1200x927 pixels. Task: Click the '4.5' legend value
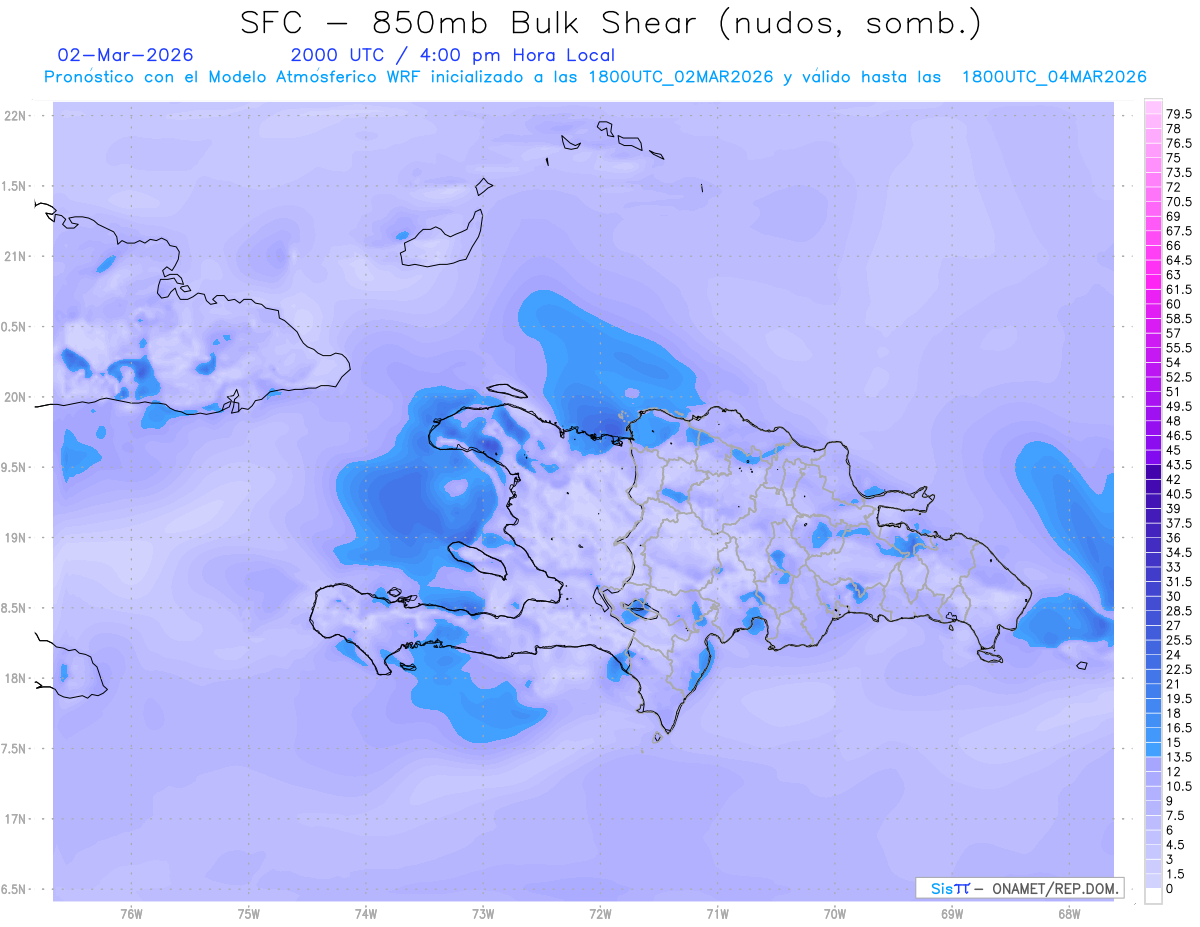tap(1175, 844)
